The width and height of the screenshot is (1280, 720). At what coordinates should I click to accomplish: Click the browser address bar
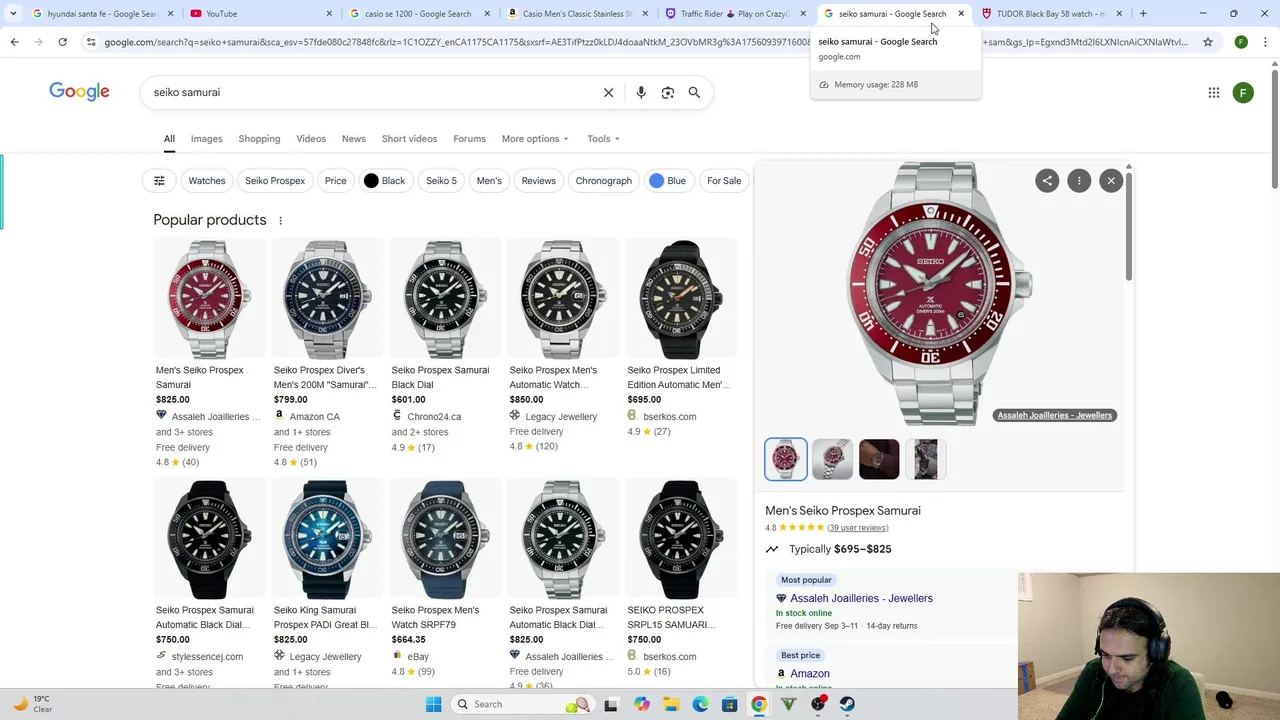point(645,42)
